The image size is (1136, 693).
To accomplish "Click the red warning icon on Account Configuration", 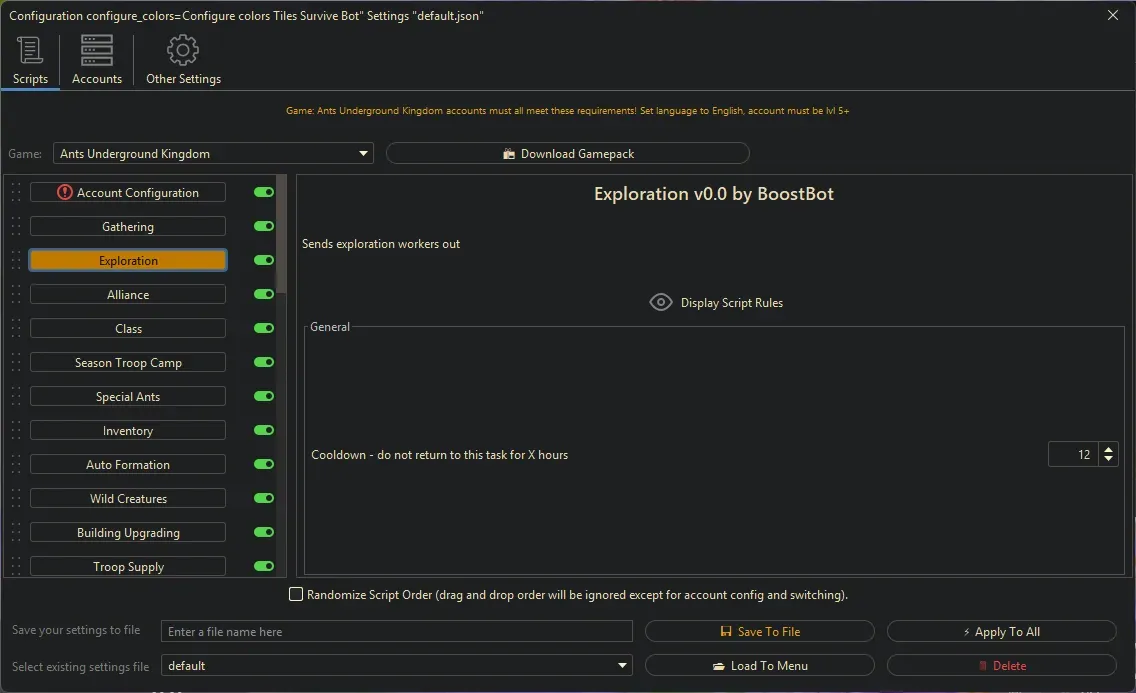I will (65, 192).
